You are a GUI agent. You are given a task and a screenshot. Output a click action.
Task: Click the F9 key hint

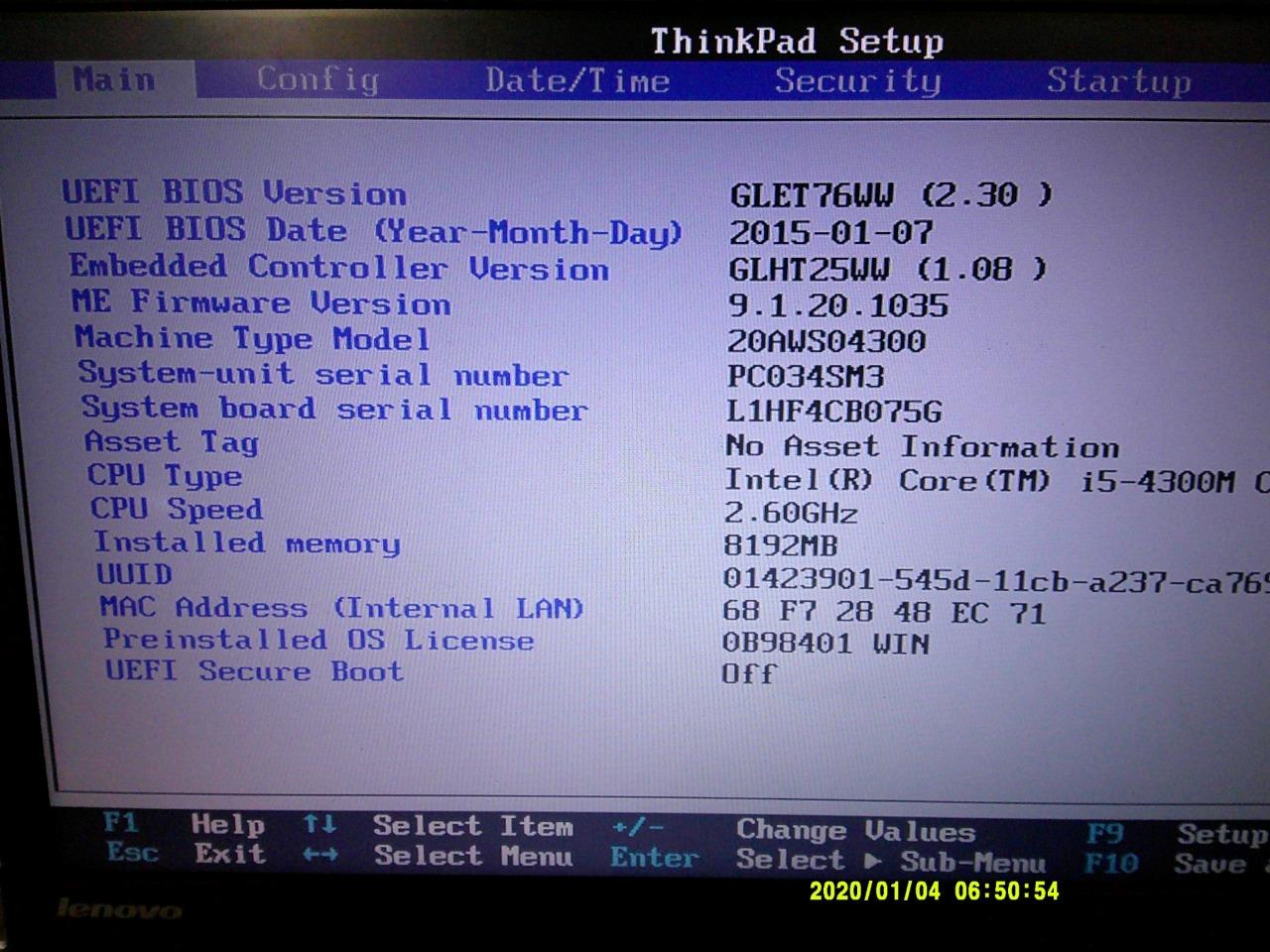tap(1104, 833)
